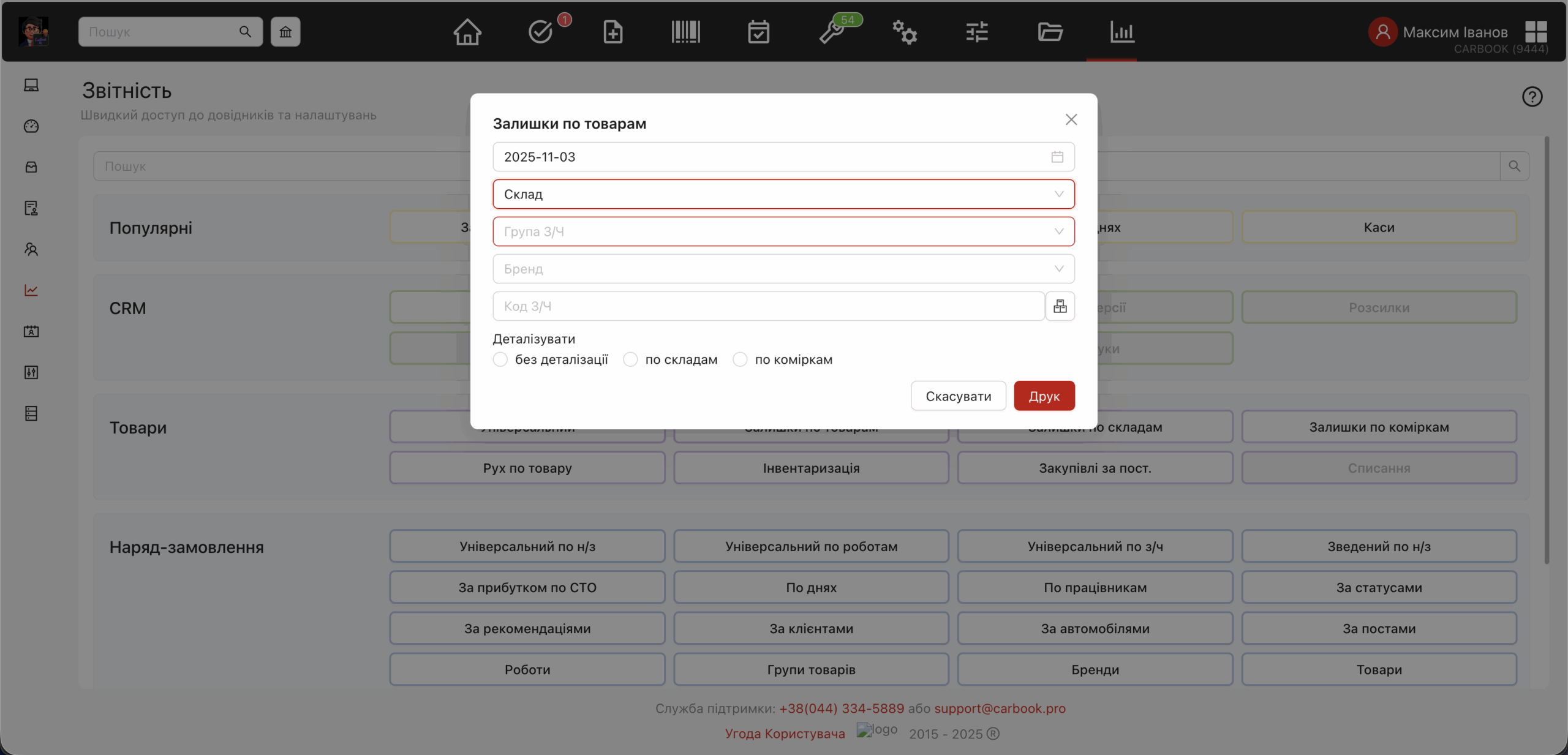The image size is (1568, 755).
Task: Click the barcode scanner icon in toolbar
Action: coord(685,32)
